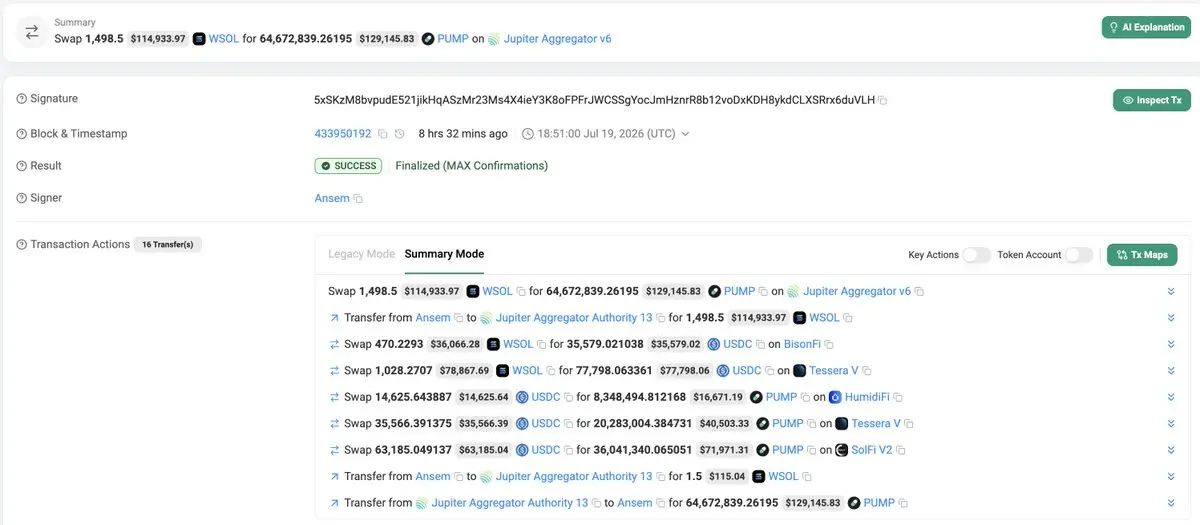Screen dimensions: 1200x525
Task: Click the help icon beside Signer
Action: point(22,198)
